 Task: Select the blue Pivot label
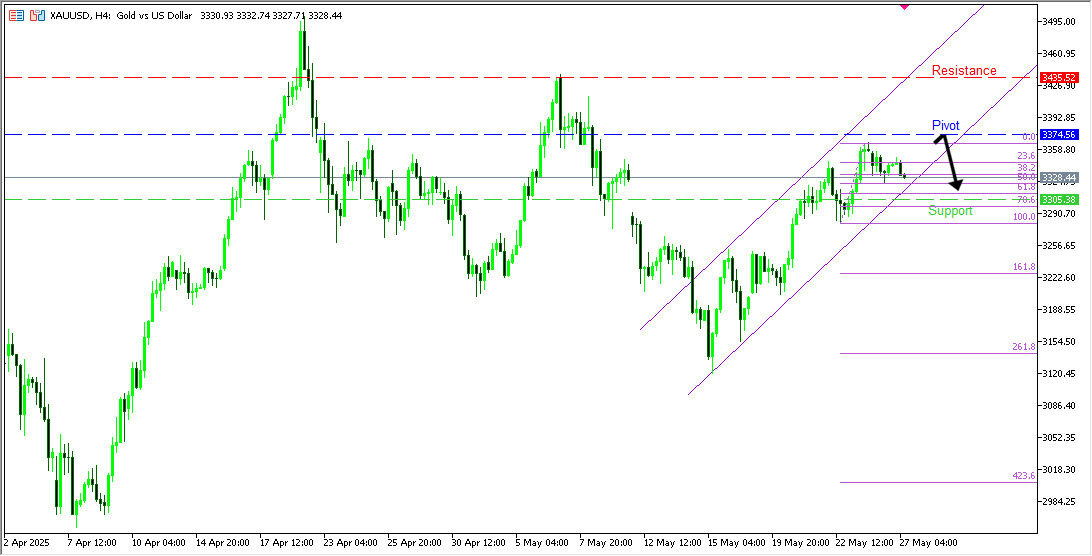tap(945, 126)
